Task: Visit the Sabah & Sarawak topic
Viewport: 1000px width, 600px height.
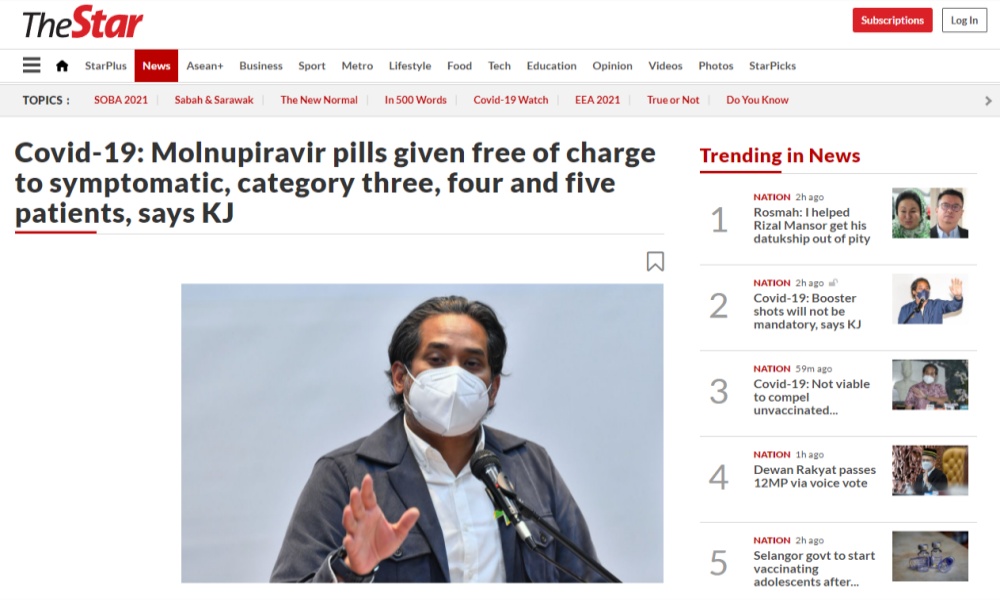Action: (x=214, y=100)
